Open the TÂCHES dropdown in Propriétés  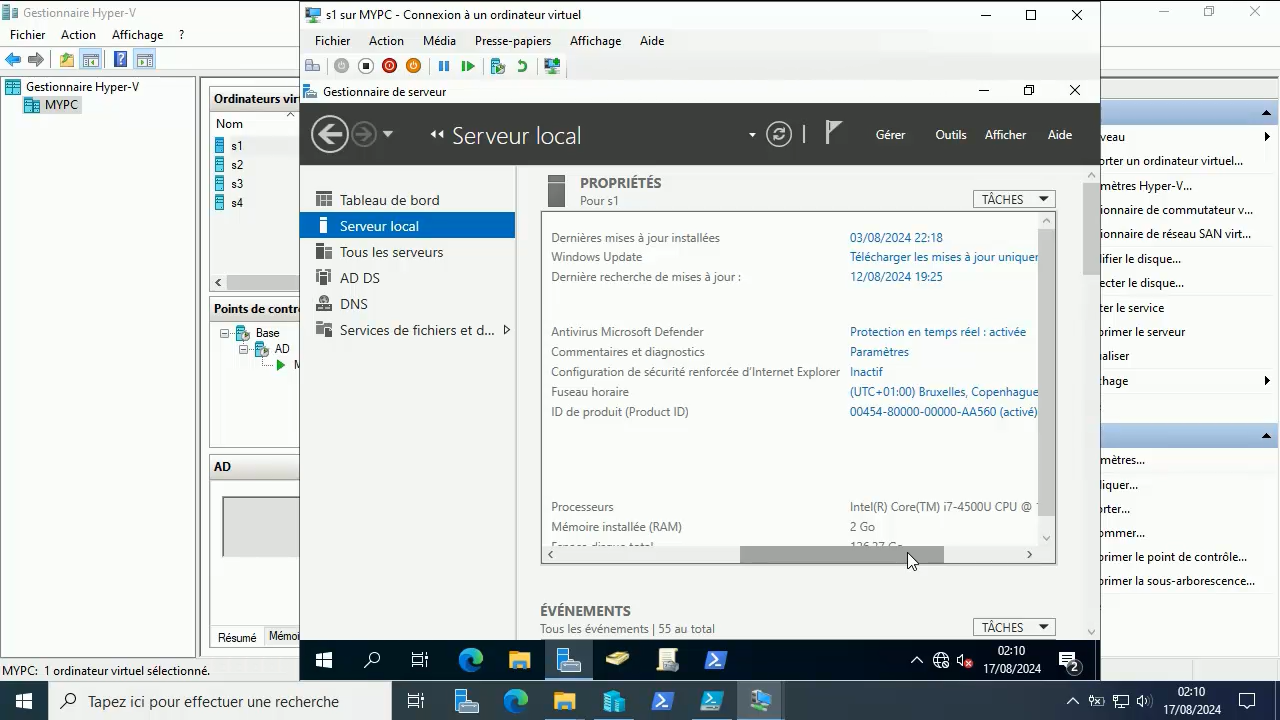(x=1013, y=198)
